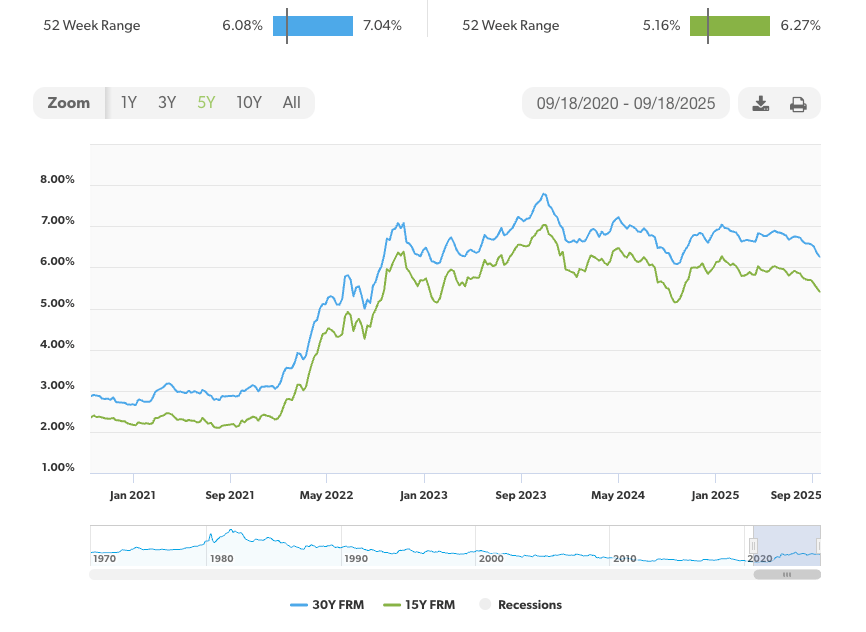The height and width of the screenshot is (632, 866).
Task: Open the 09/18/2020 - 09/18/2025 date range picker
Action: [x=626, y=103]
